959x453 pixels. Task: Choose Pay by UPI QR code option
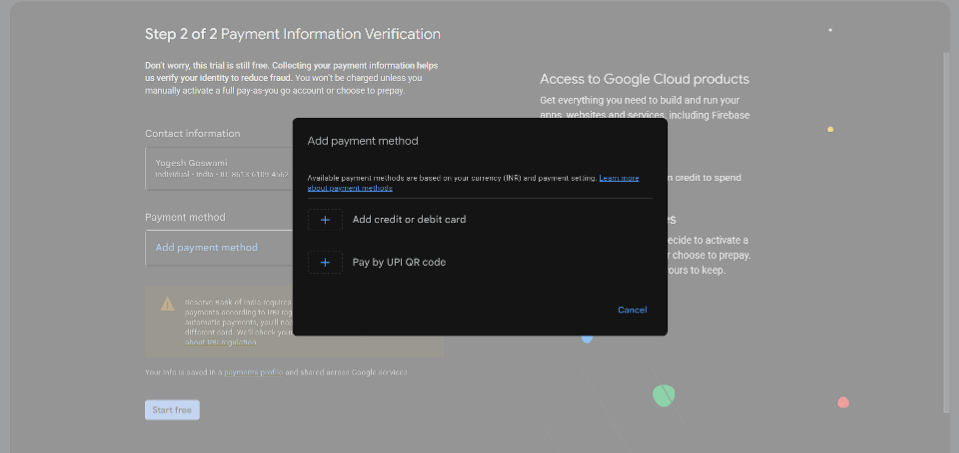399,262
